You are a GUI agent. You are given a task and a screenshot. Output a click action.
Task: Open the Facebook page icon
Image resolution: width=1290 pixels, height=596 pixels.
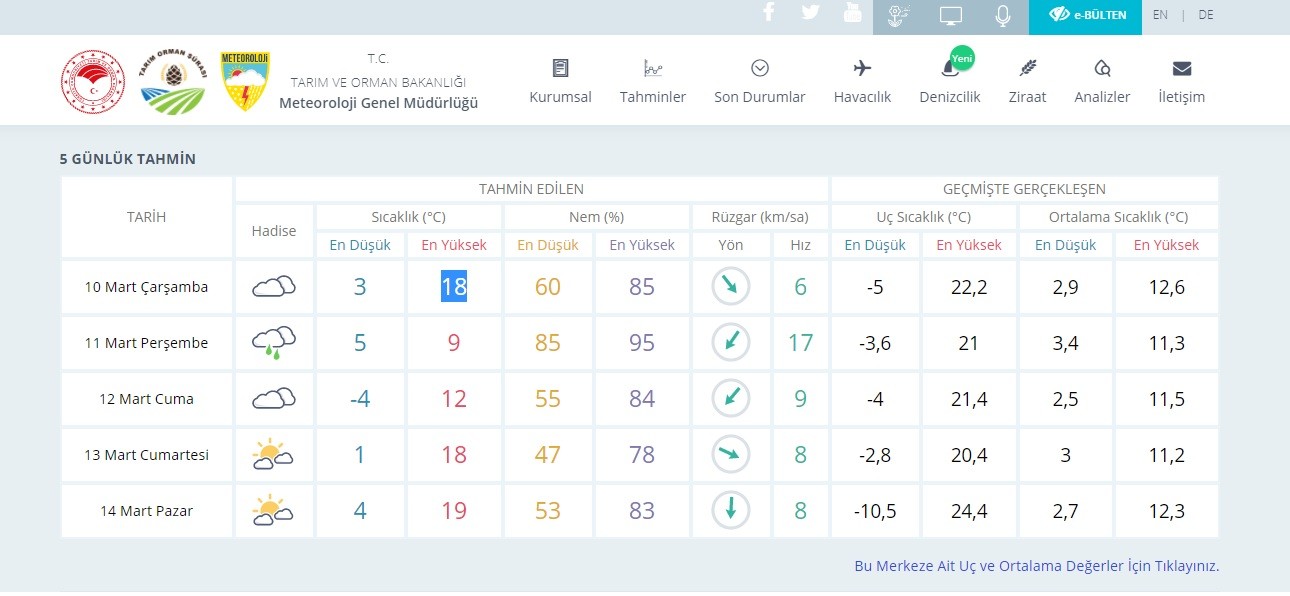tap(769, 13)
